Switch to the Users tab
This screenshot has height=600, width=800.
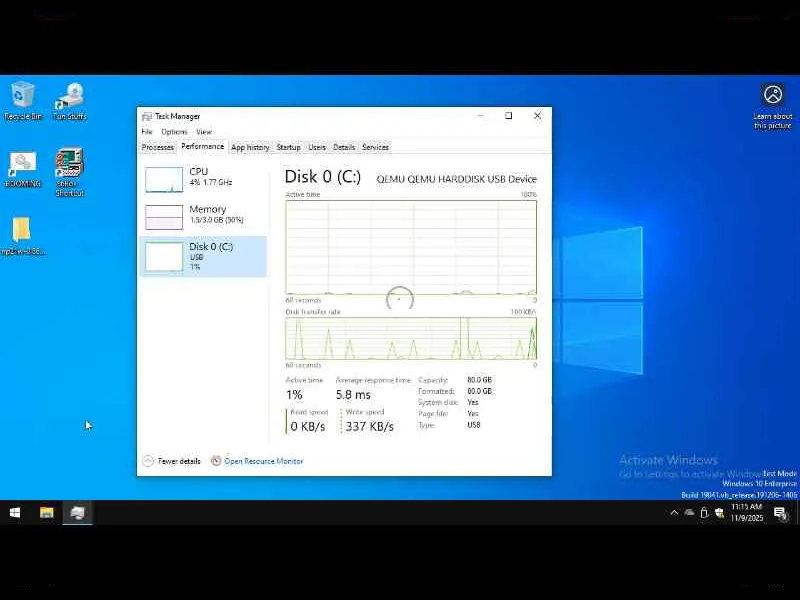[317, 147]
